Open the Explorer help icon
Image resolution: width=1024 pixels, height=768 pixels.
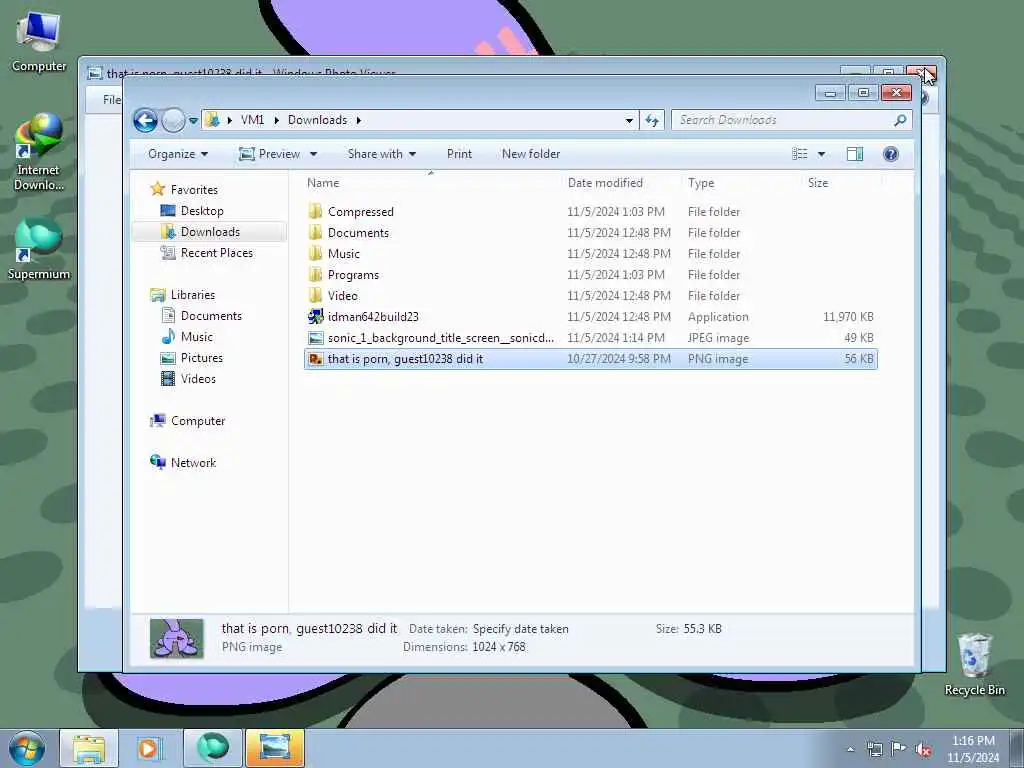click(x=891, y=154)
